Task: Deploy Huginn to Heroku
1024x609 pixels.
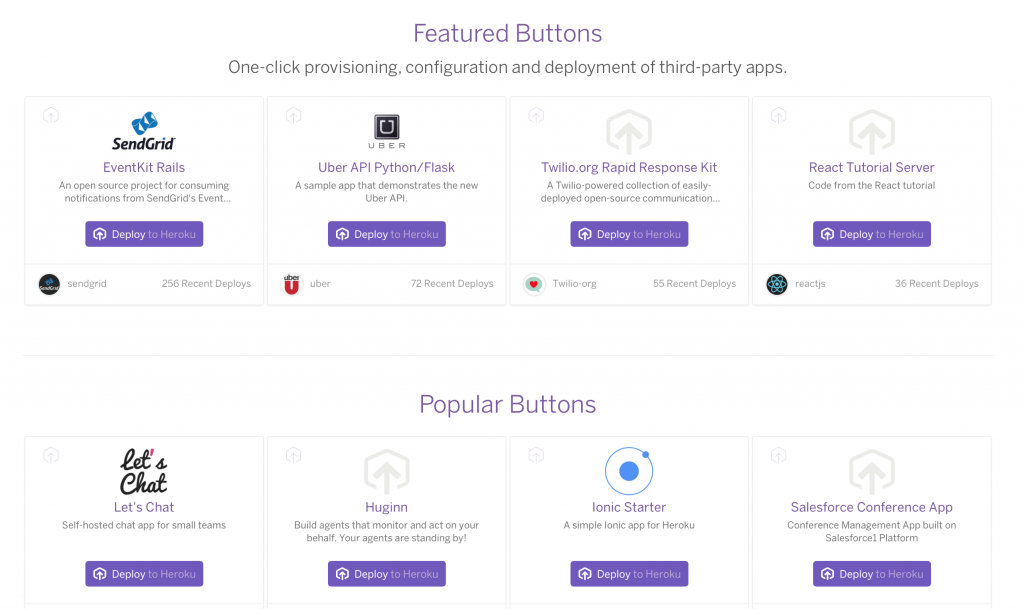Action: pos(387,574)
